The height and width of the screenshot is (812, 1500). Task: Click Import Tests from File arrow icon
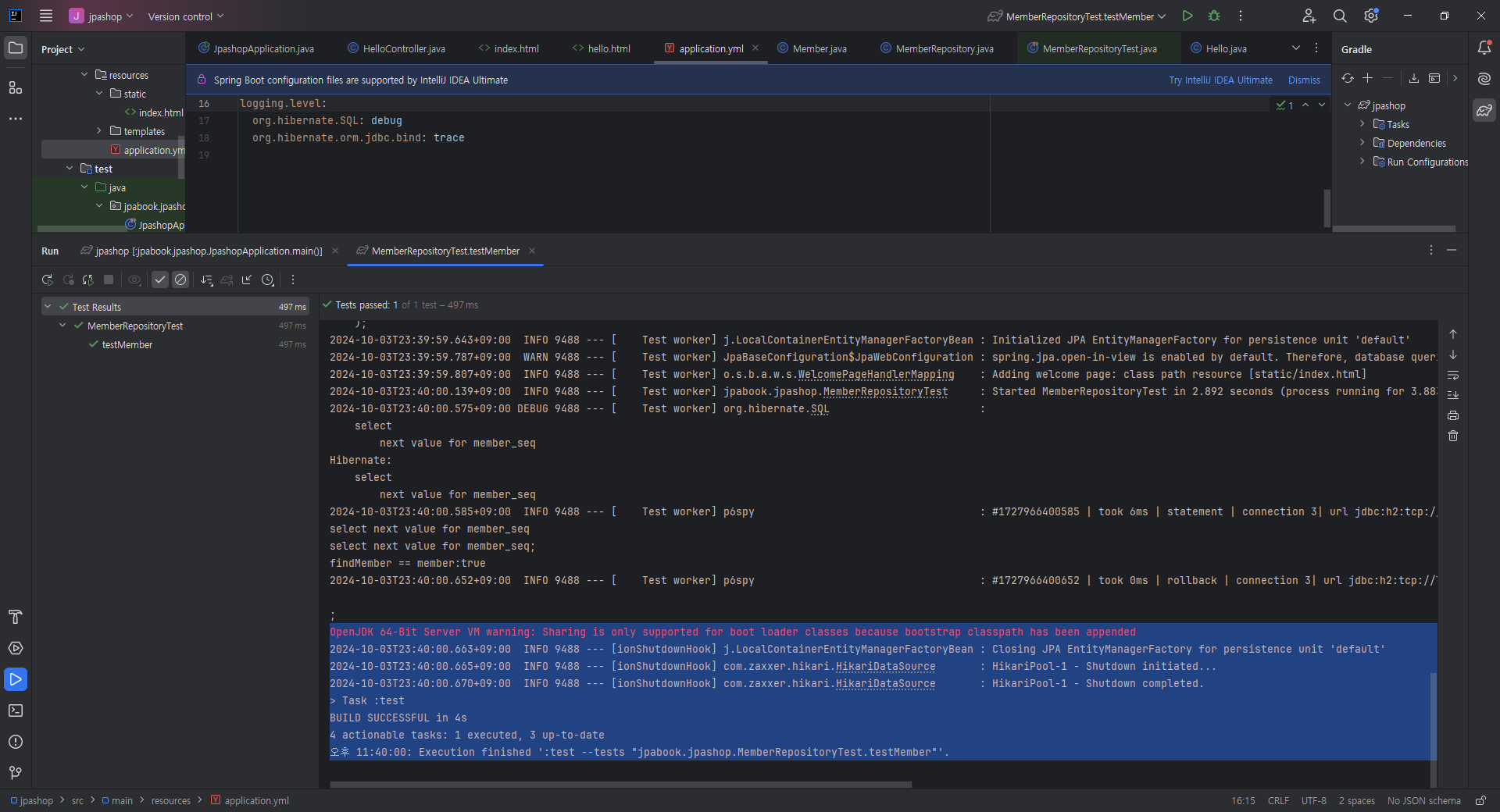[x=247, y=280]
